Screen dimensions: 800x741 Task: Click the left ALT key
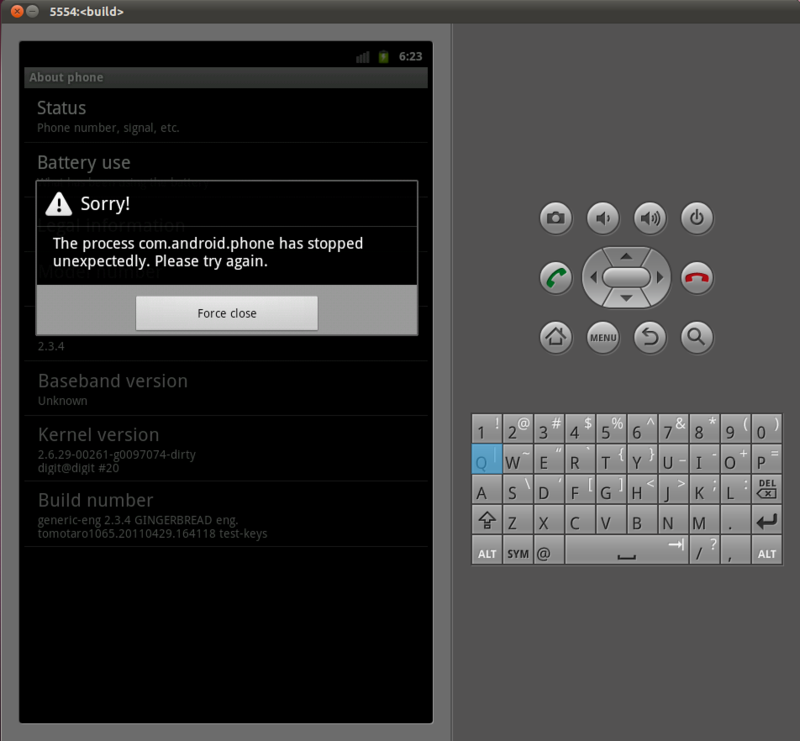coord(487,550)
